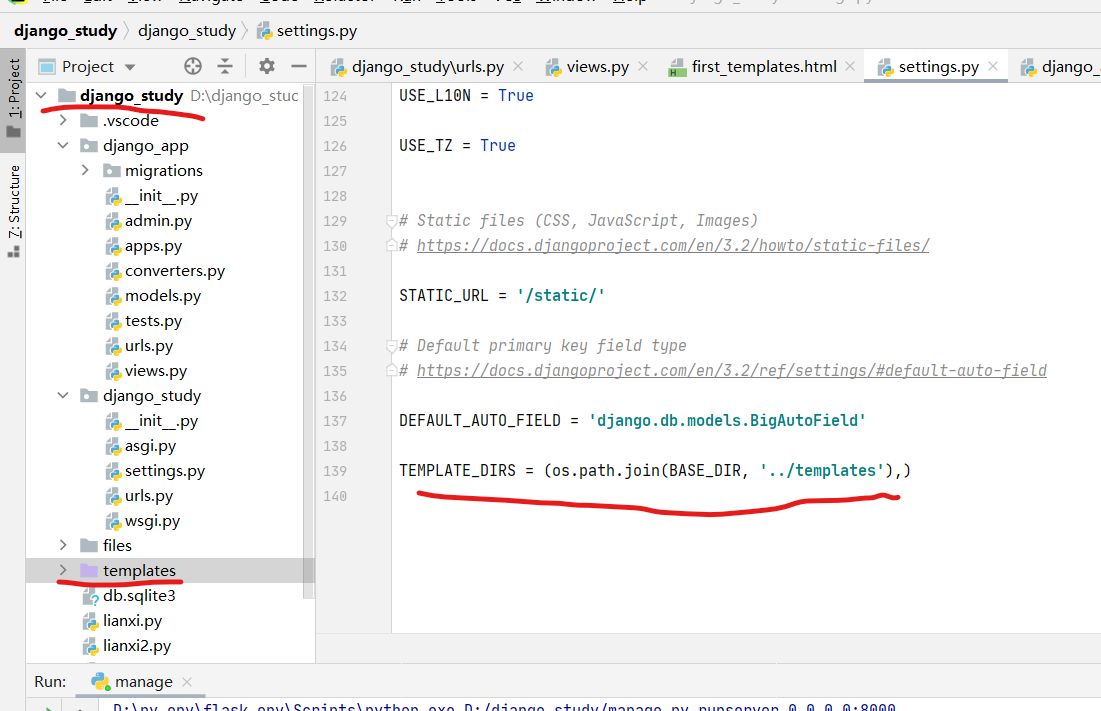
Task: Open default-auto-field docs link in comment
Action: (732, 371)
